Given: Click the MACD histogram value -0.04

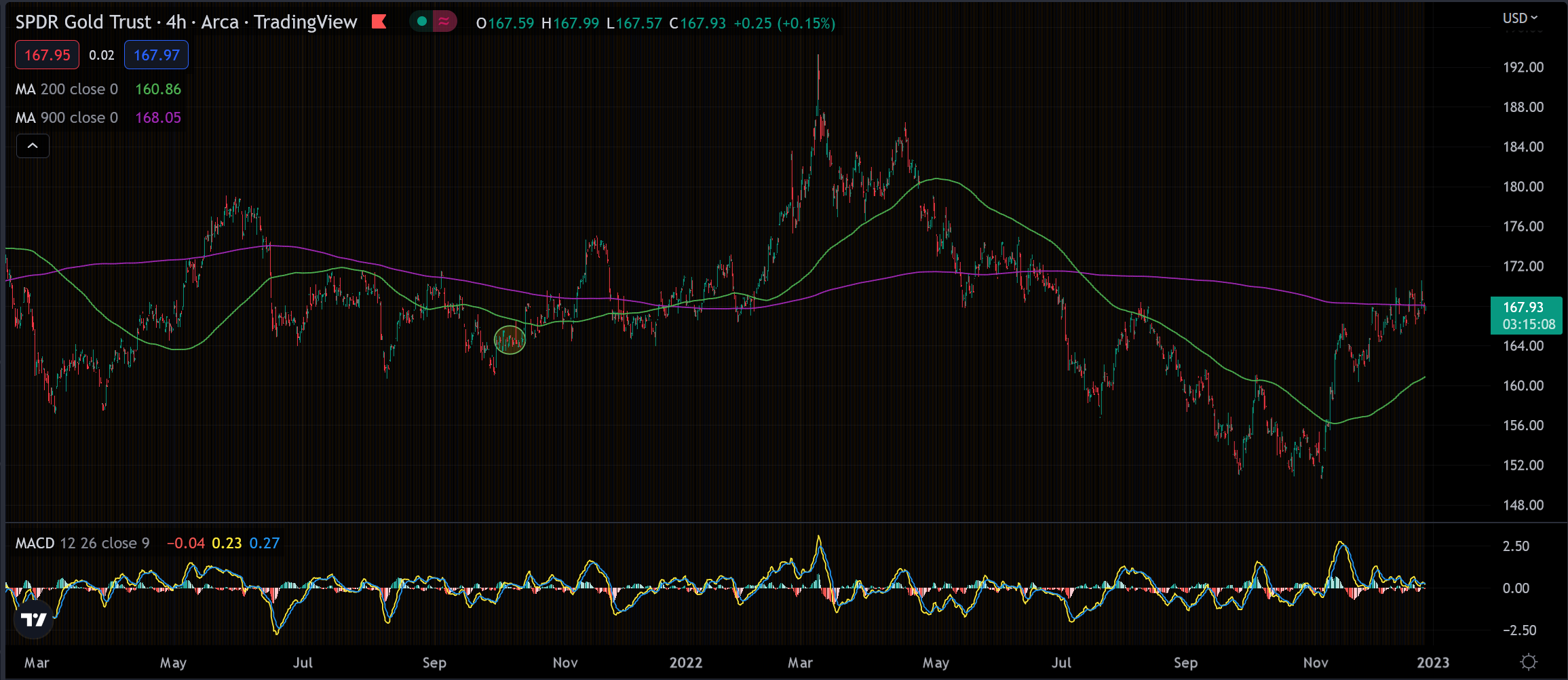Looking at the screenshot, I should click(186, 543).
